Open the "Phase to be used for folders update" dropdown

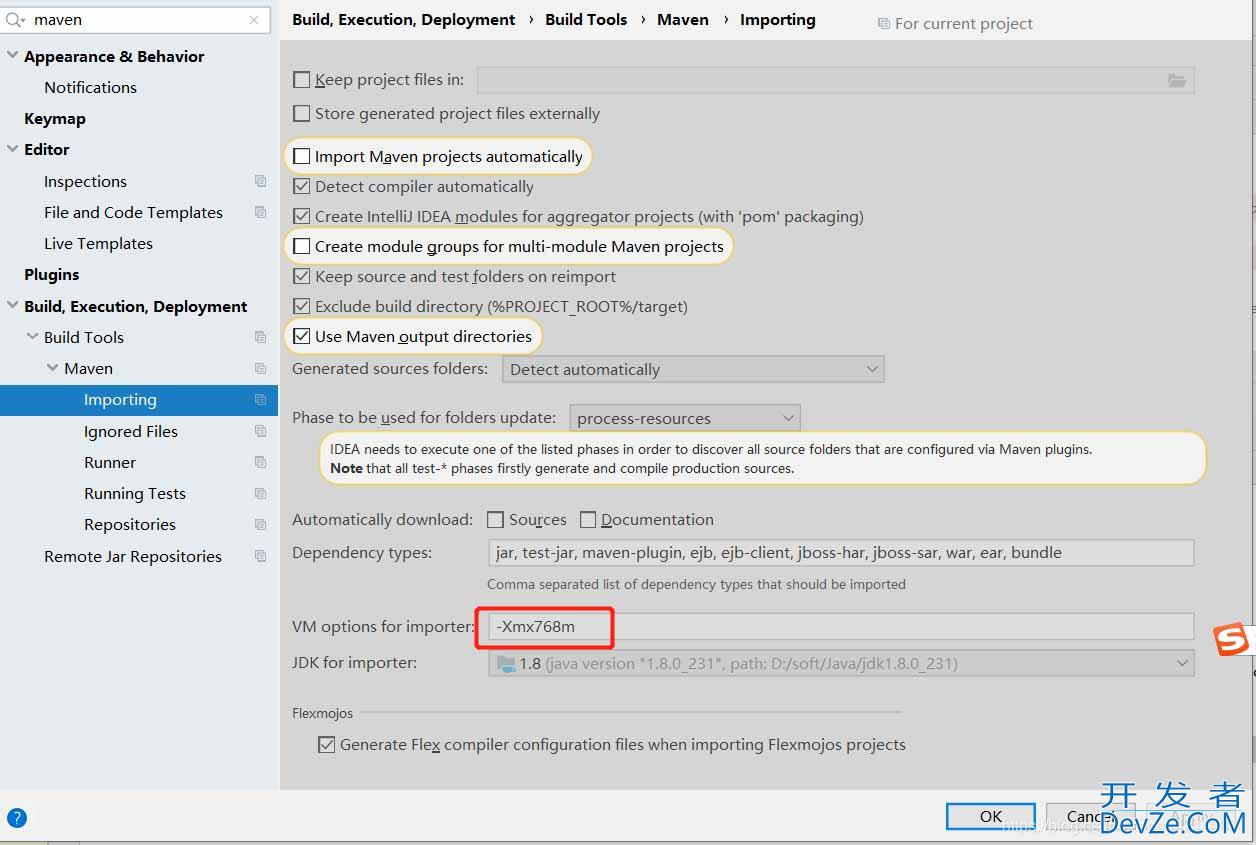click(685, 418)
